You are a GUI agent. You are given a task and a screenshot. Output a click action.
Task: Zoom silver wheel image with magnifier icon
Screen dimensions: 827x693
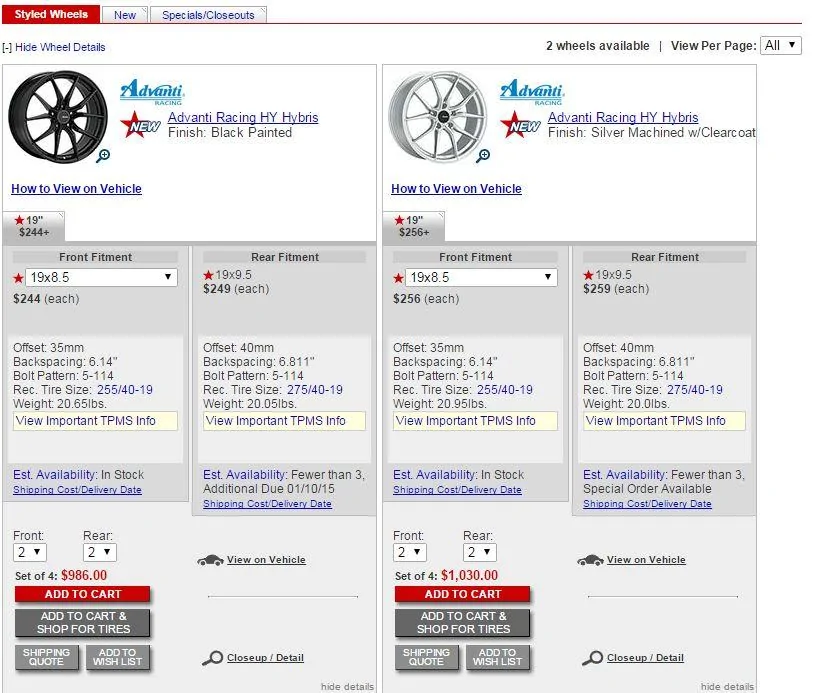point(483,156)
